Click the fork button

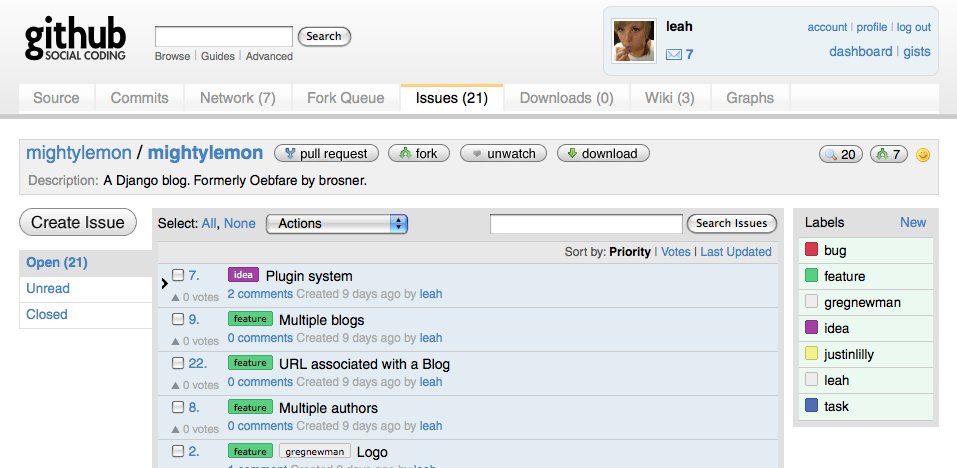[x=419, y=154]
